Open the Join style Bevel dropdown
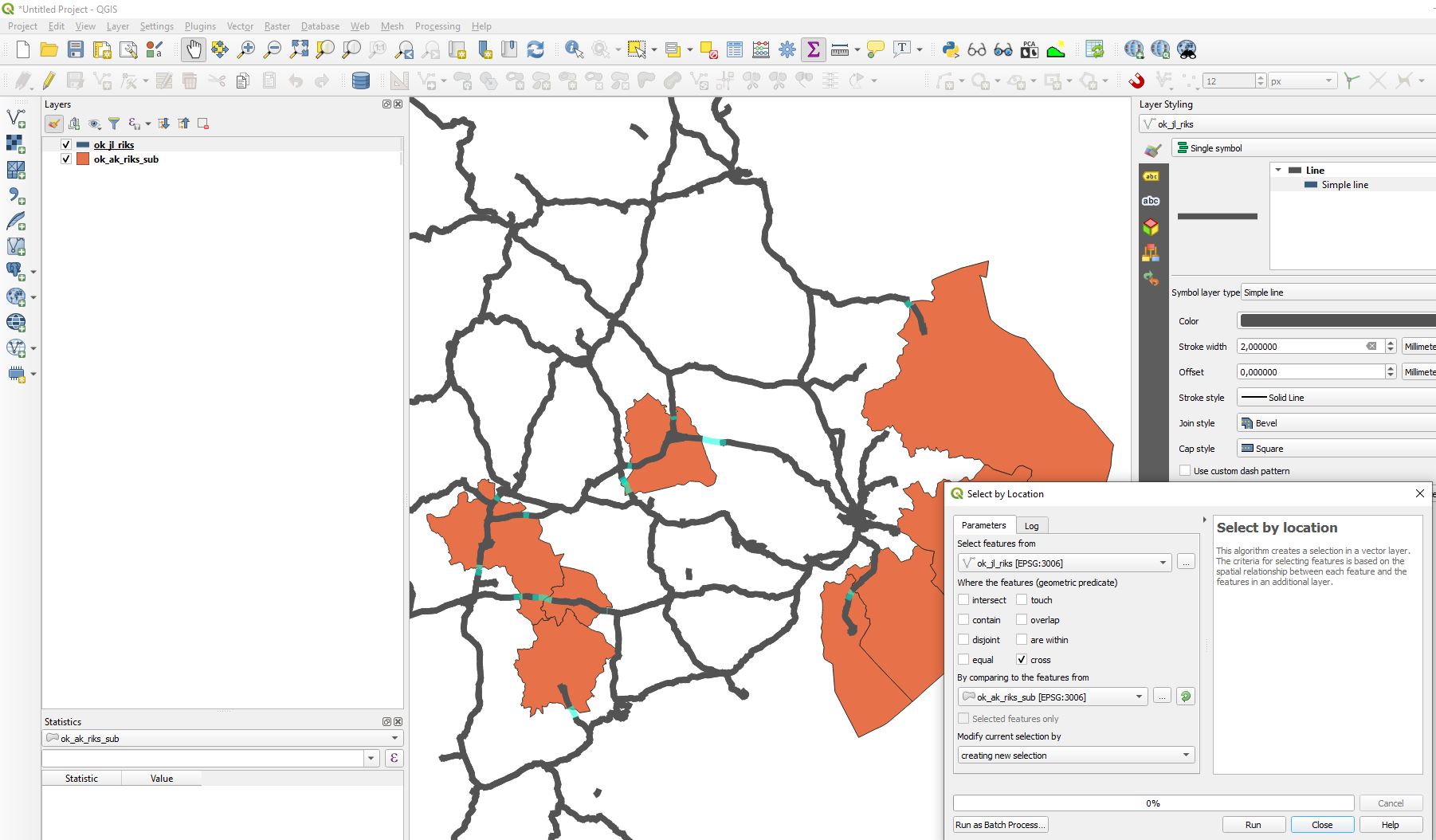The image size is (1436, 840). [x=1336, y=423]
